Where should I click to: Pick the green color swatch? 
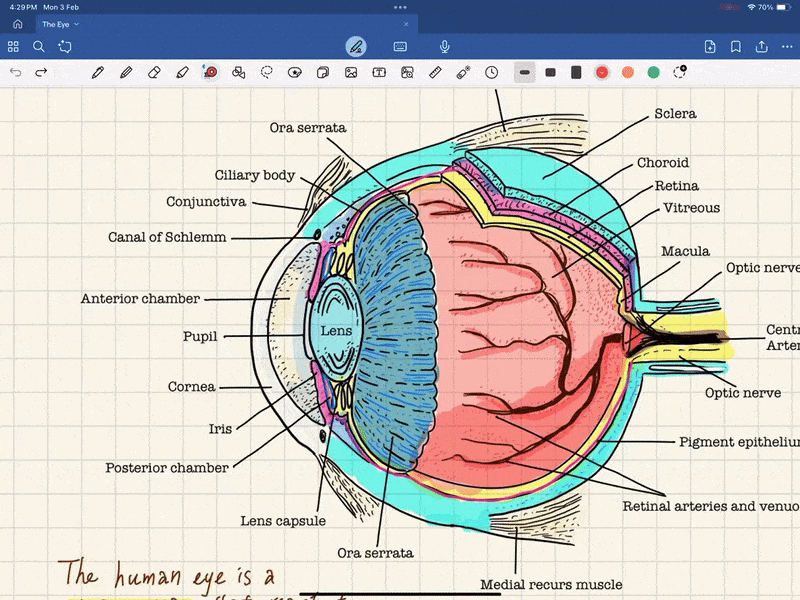653,72
